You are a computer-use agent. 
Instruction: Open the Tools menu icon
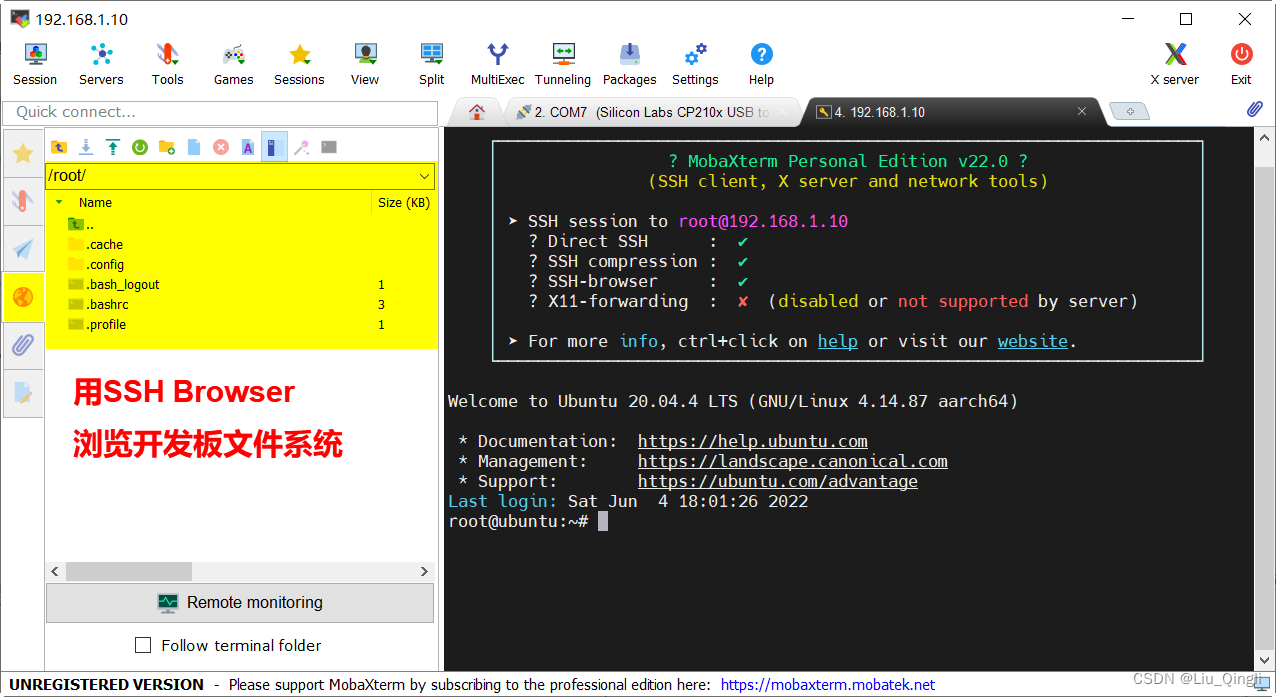pyautogui.click(x=167, y=64)
